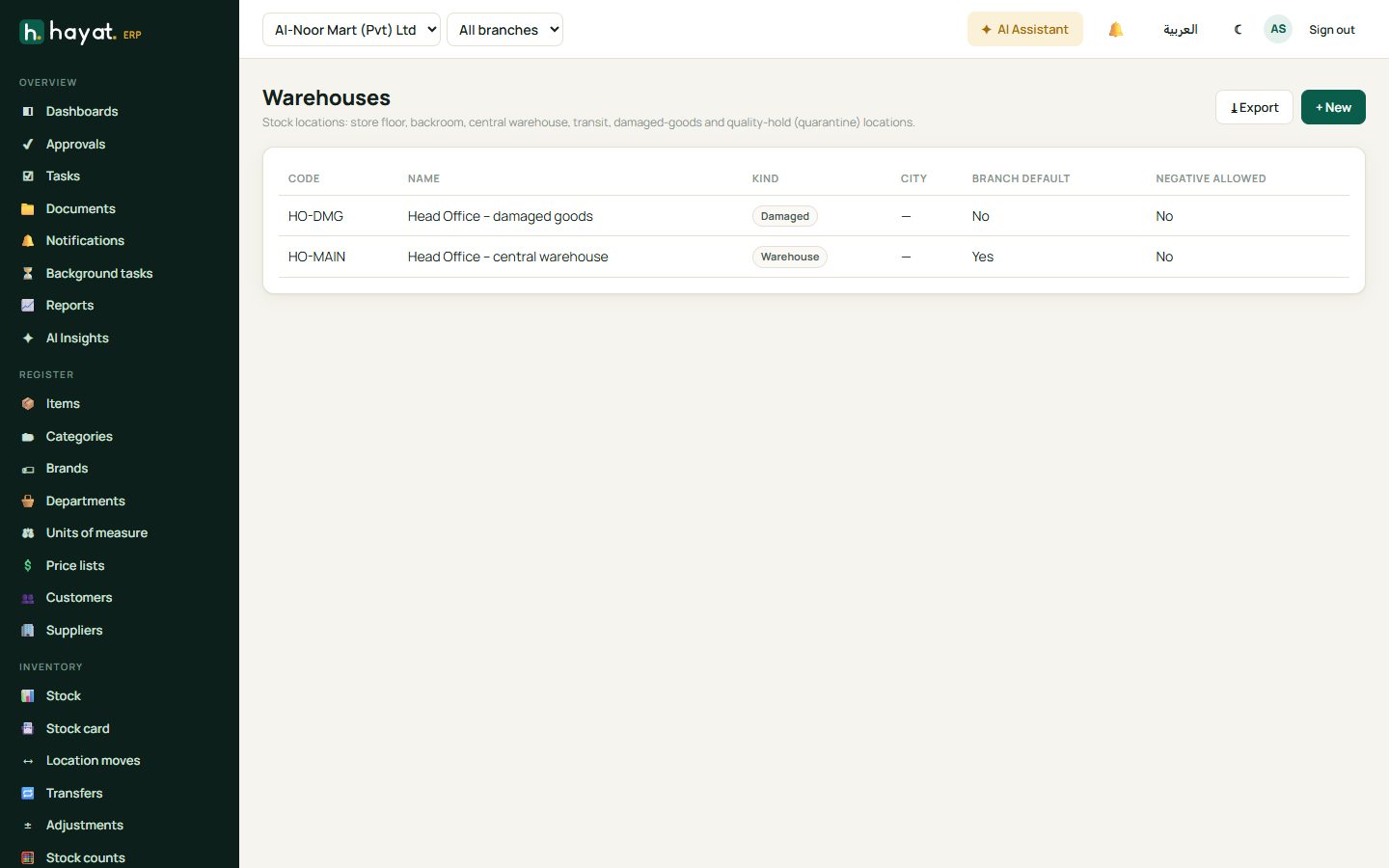Click the Price lists dollar icon
Viewport: 1389px width, 868px height.
(x=28, y=565)
